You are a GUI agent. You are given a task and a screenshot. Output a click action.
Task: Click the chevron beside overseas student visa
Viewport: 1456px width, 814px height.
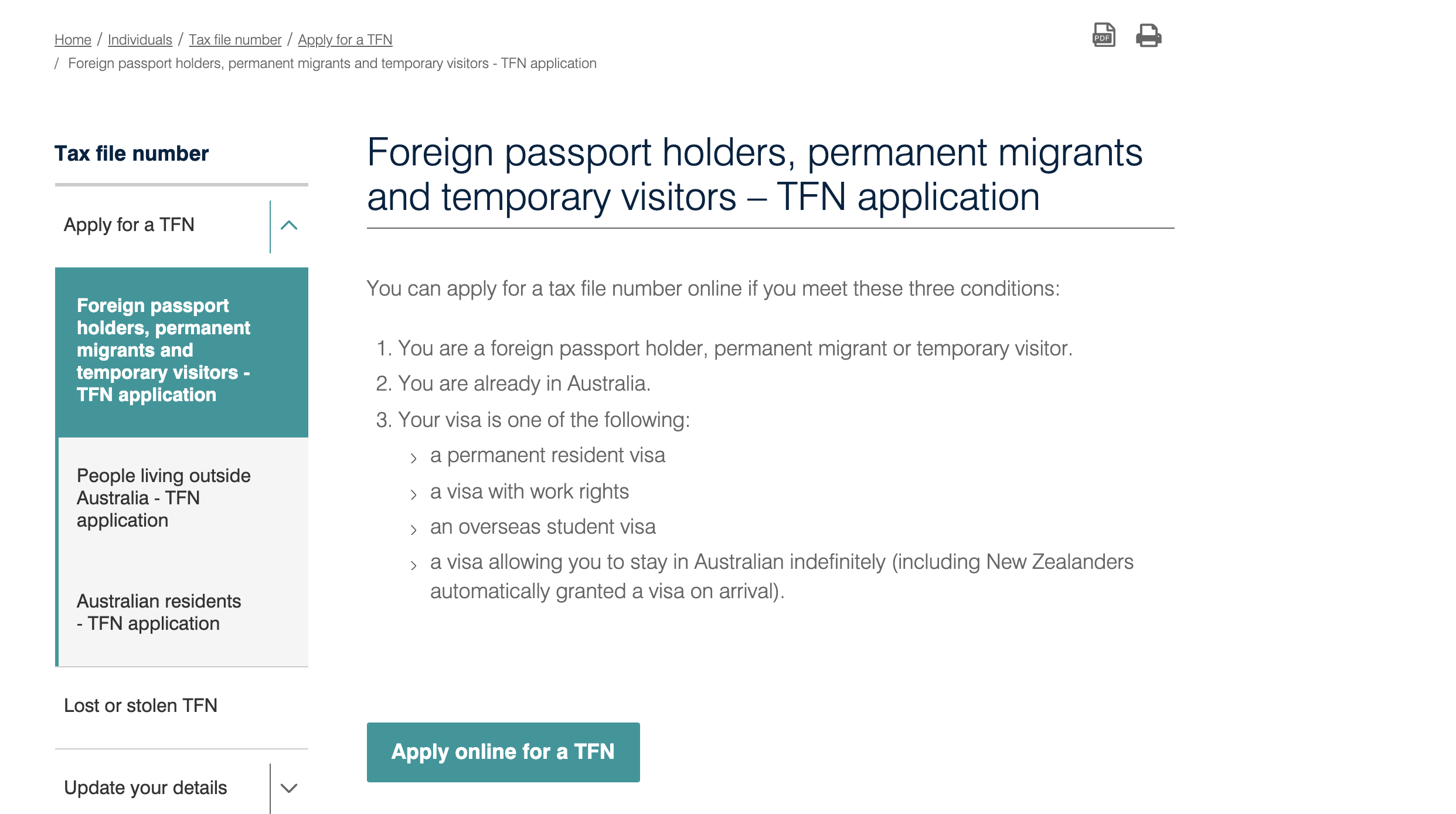[414, 530]
